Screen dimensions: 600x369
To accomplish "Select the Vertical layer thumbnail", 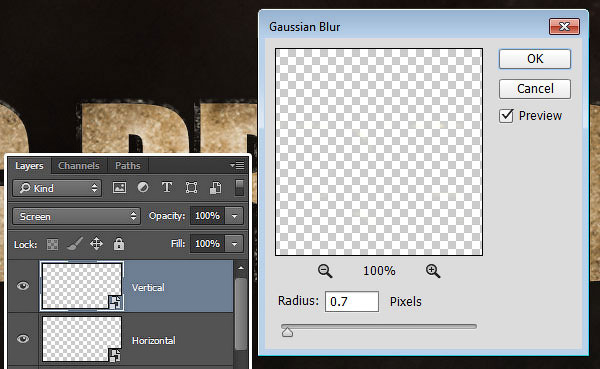I will [x=82, y=286].
